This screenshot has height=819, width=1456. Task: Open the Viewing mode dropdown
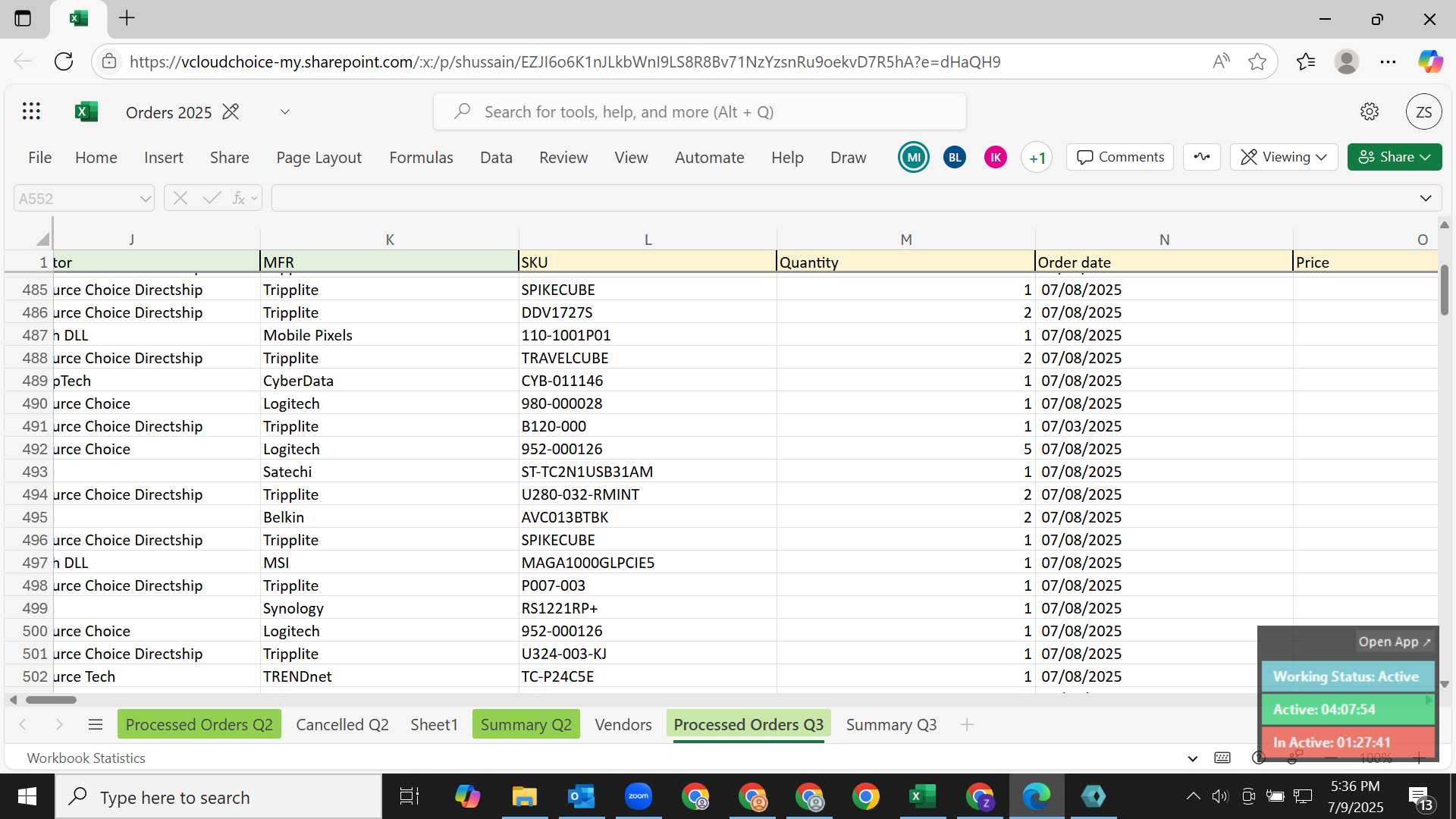[x=1283, y=157]
